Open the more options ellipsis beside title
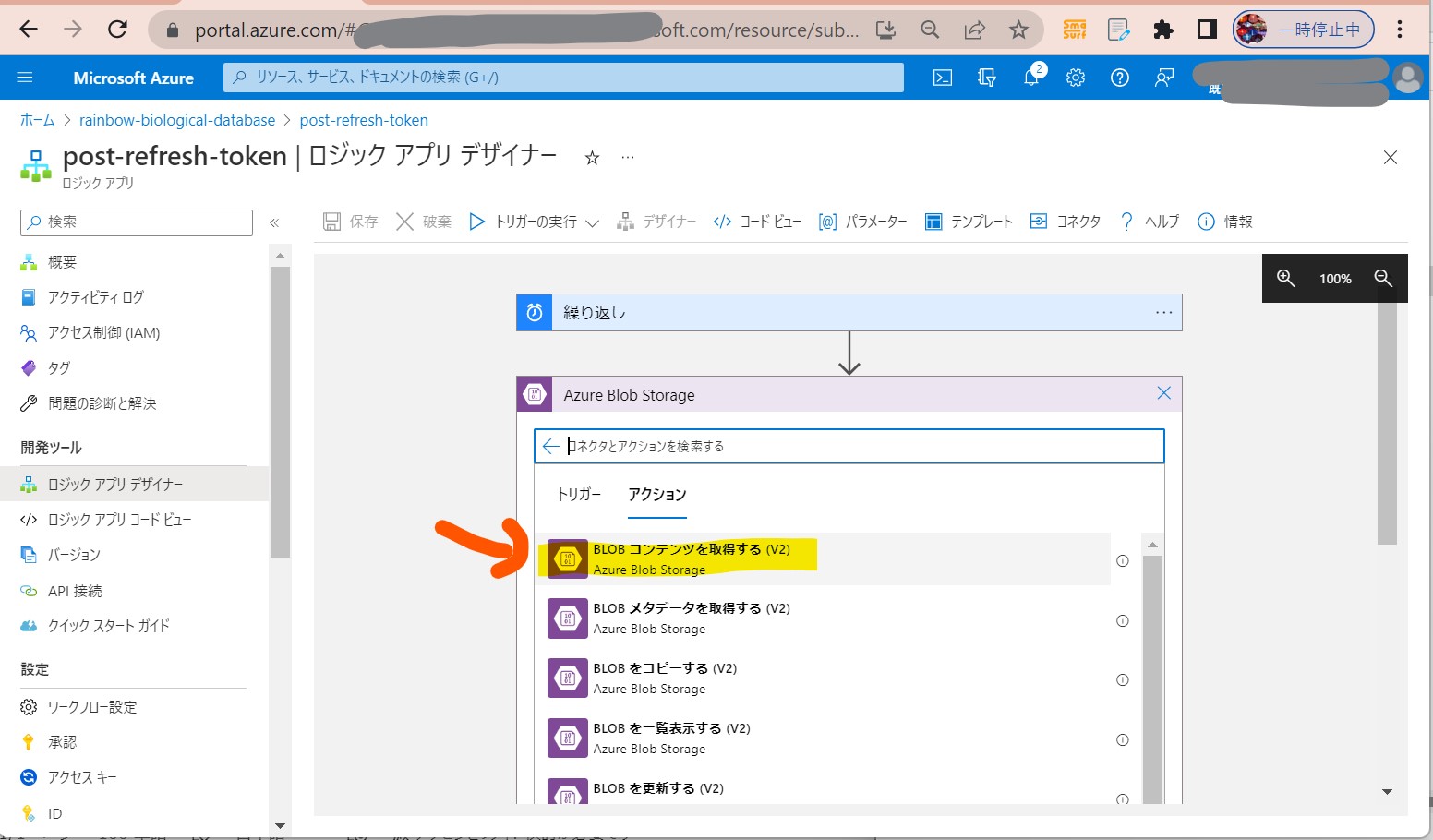1433x840 pixels. pyautogui.click(x=628, y=158)
